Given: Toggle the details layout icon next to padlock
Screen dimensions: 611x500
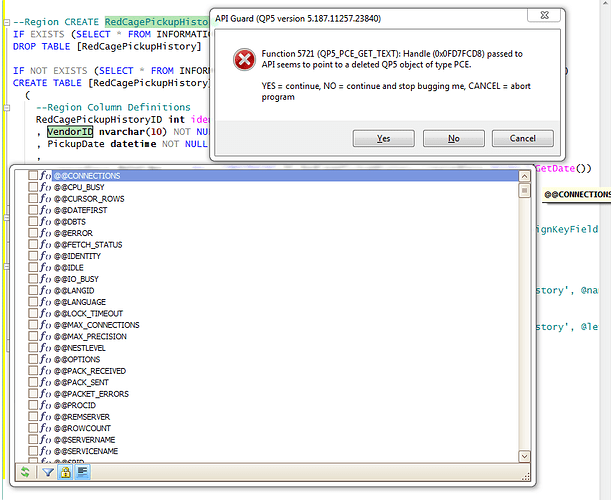Looking at the screenshot, I should 82,472.
